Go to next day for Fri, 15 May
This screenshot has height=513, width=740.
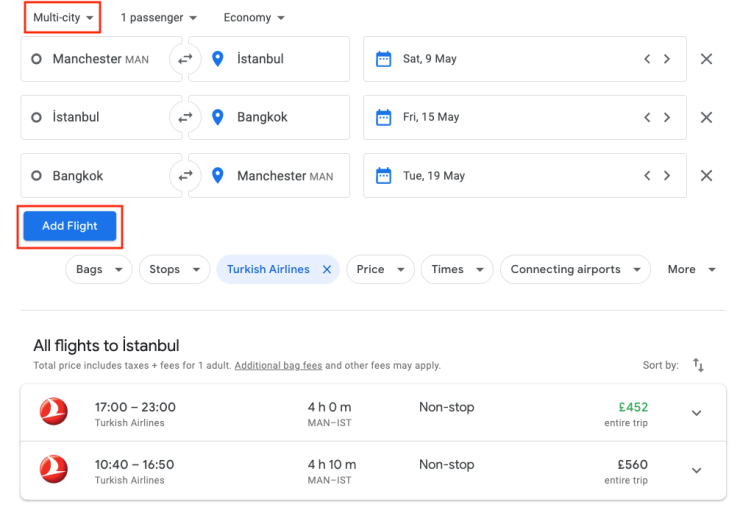(x=667, y=117)
